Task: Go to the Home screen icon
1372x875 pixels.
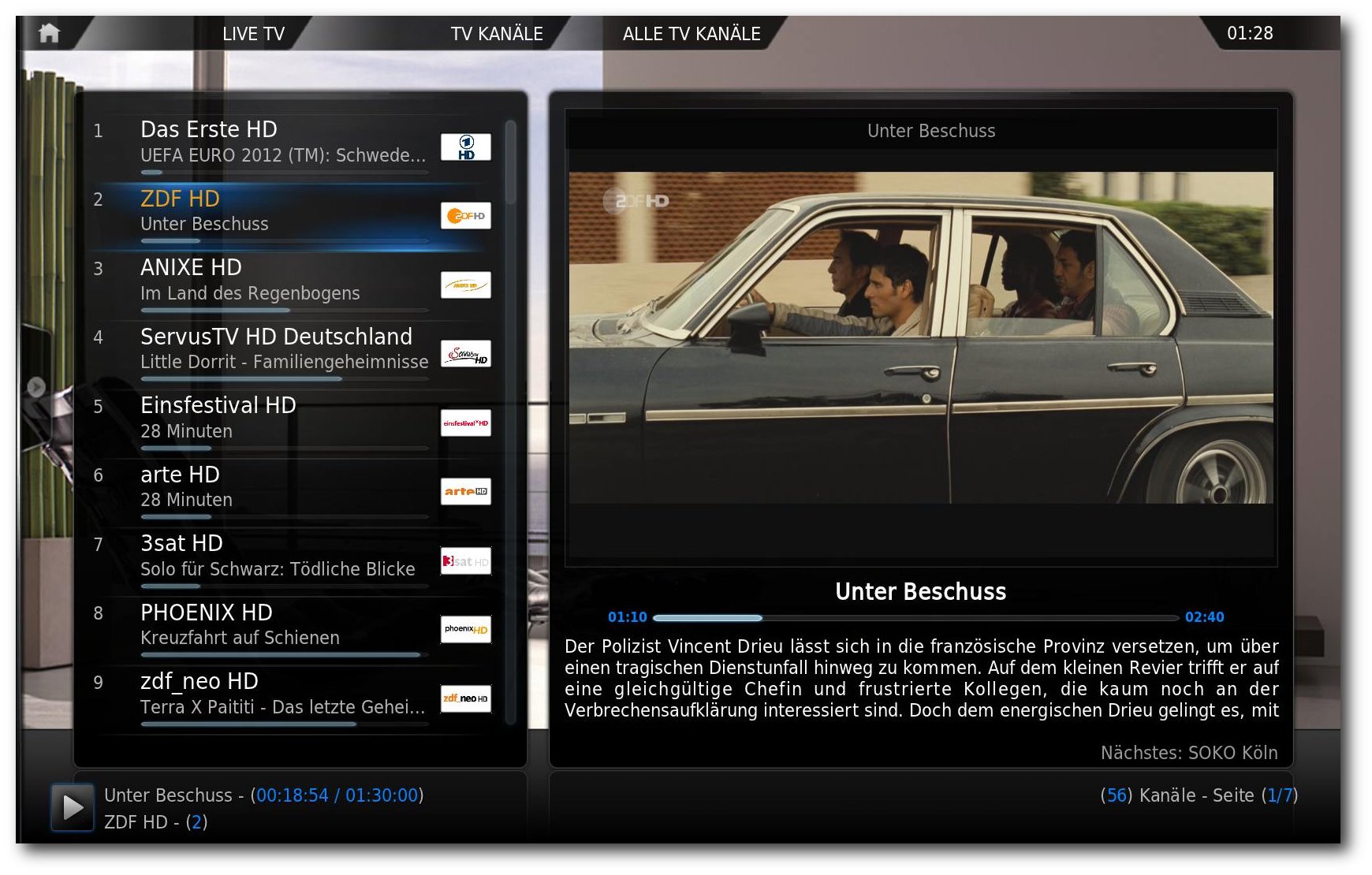Action: 49,33
